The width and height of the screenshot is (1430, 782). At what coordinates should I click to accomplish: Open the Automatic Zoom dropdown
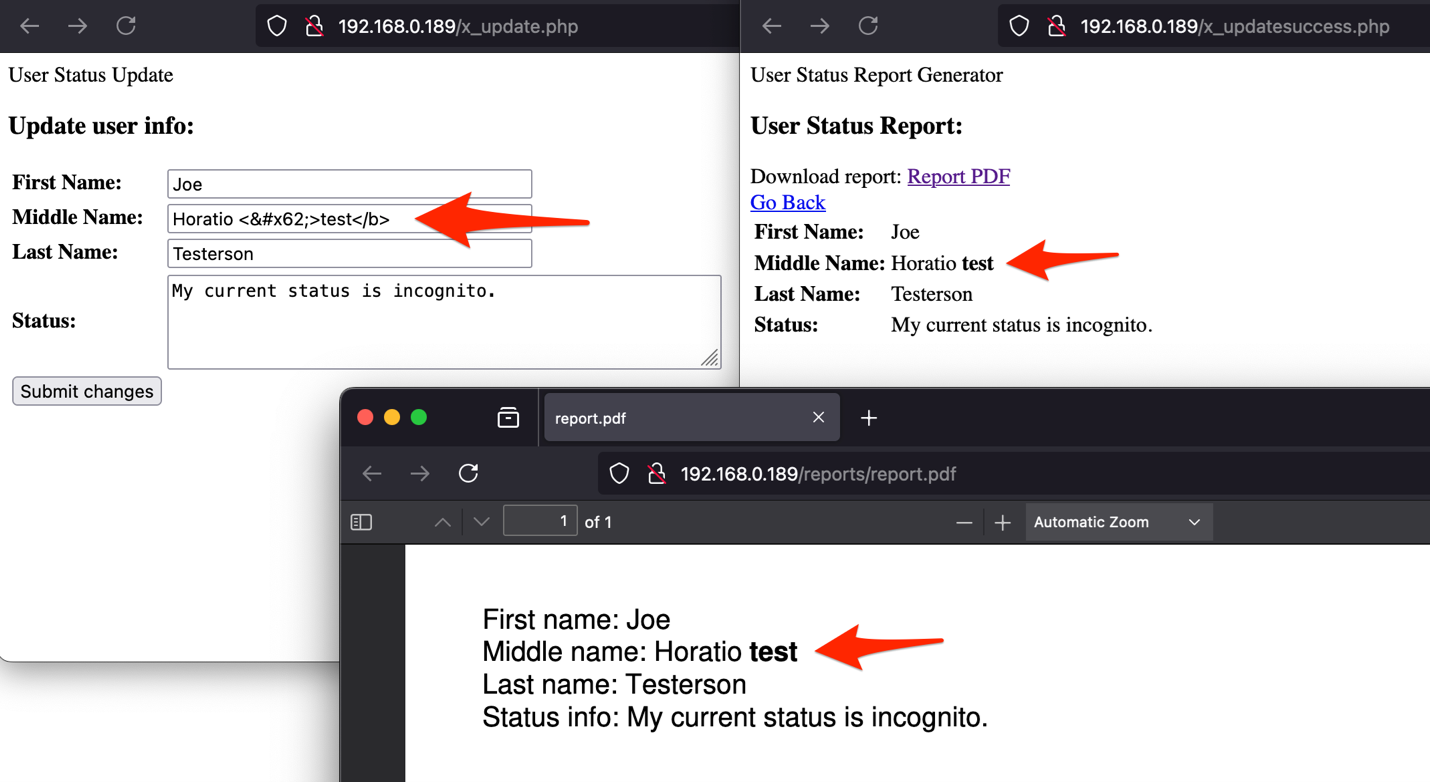[1118, 522]
